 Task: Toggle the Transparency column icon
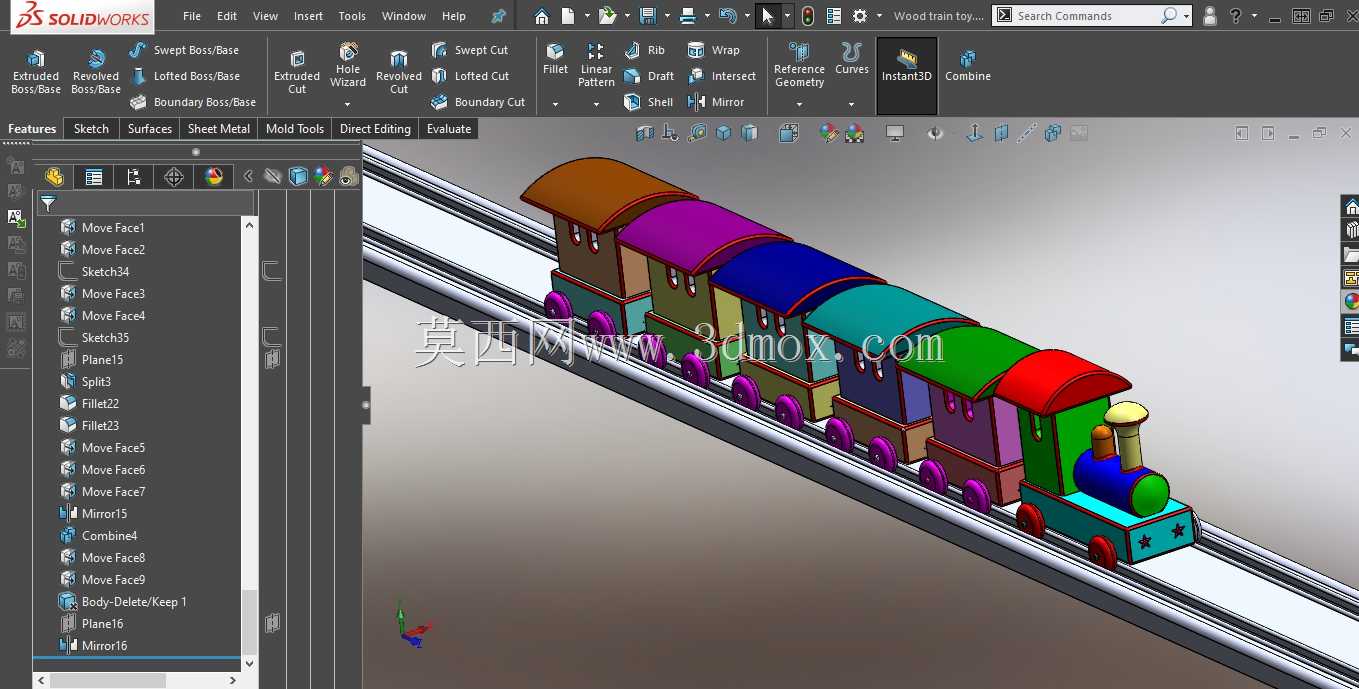point(347,177)
